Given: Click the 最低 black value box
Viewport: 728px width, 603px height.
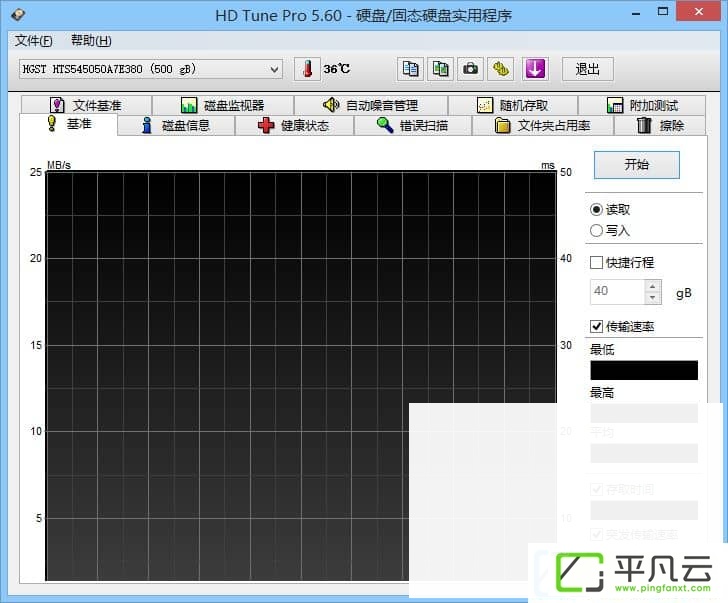Looking at the screenshot, I should [644, 370].
